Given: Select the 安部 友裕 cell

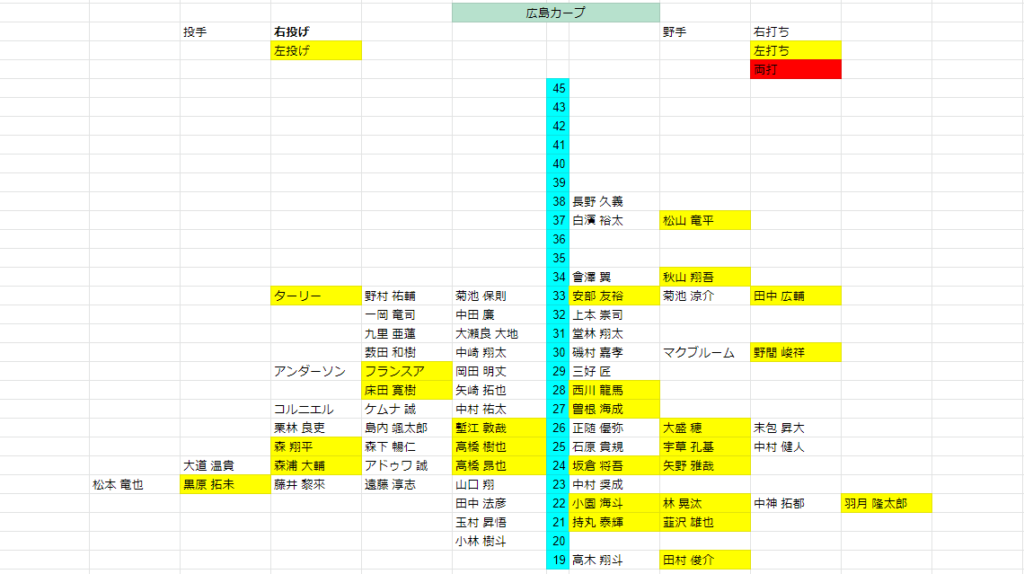Looking at the screenshot, I should point(614,296).
